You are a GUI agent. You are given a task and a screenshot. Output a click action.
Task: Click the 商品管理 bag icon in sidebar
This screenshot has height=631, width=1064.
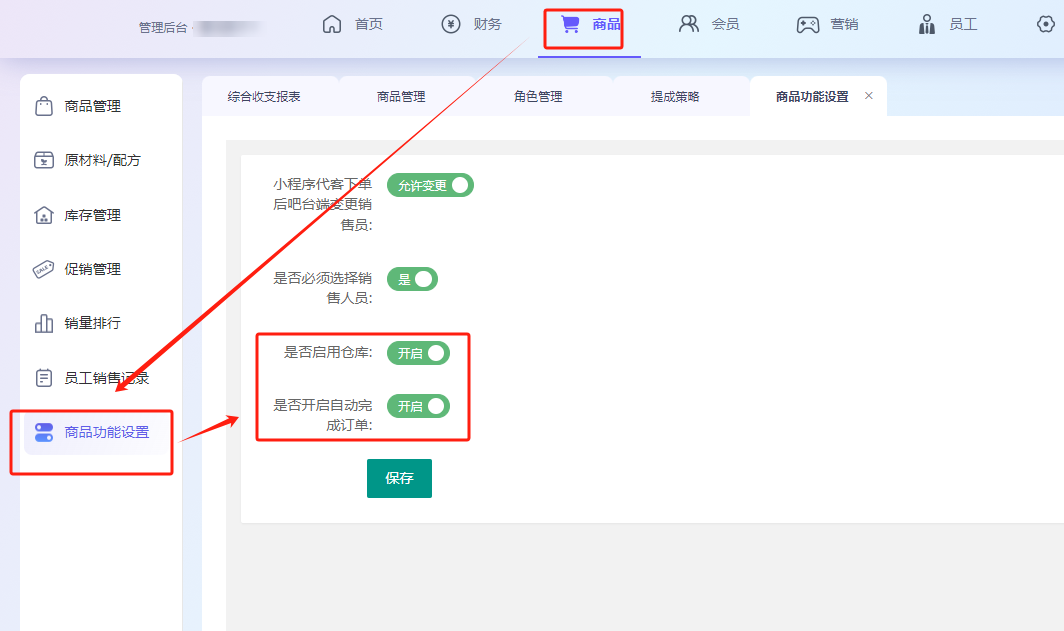coord(44,106)
